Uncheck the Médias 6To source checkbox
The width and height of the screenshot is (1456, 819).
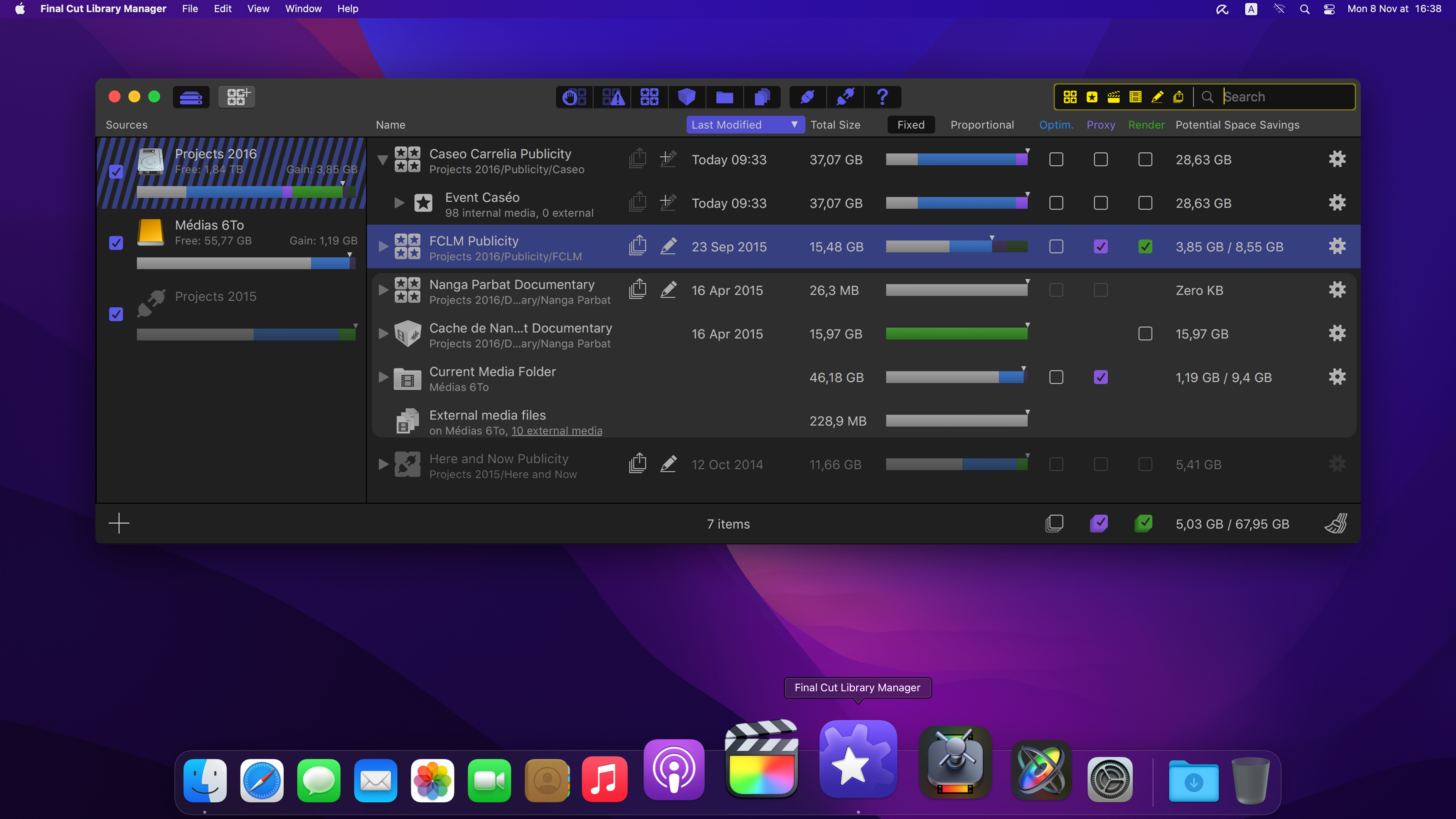point(116,243)
